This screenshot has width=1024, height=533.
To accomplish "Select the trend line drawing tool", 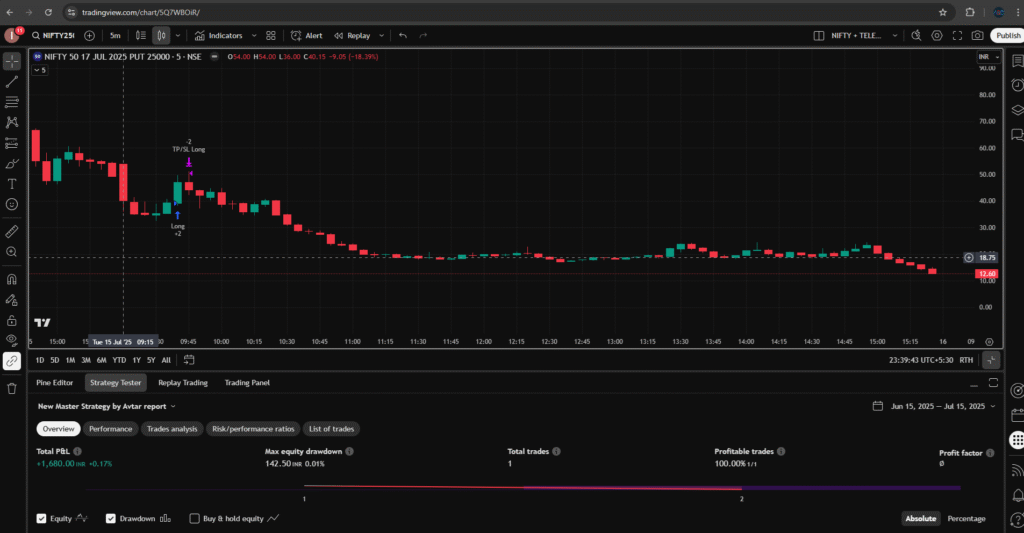I will point(12,82).
